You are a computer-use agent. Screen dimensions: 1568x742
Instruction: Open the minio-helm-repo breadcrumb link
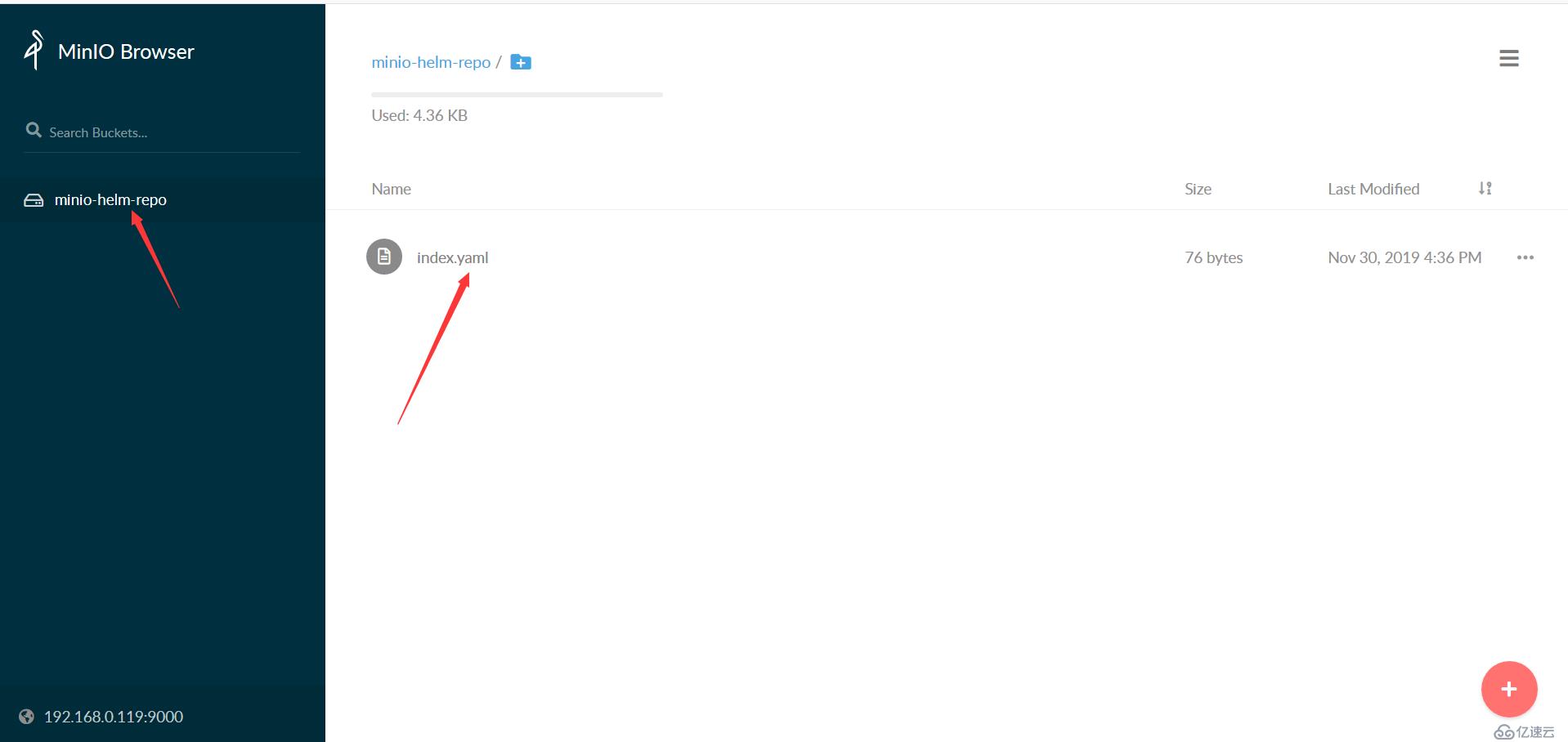click(431, 62)
